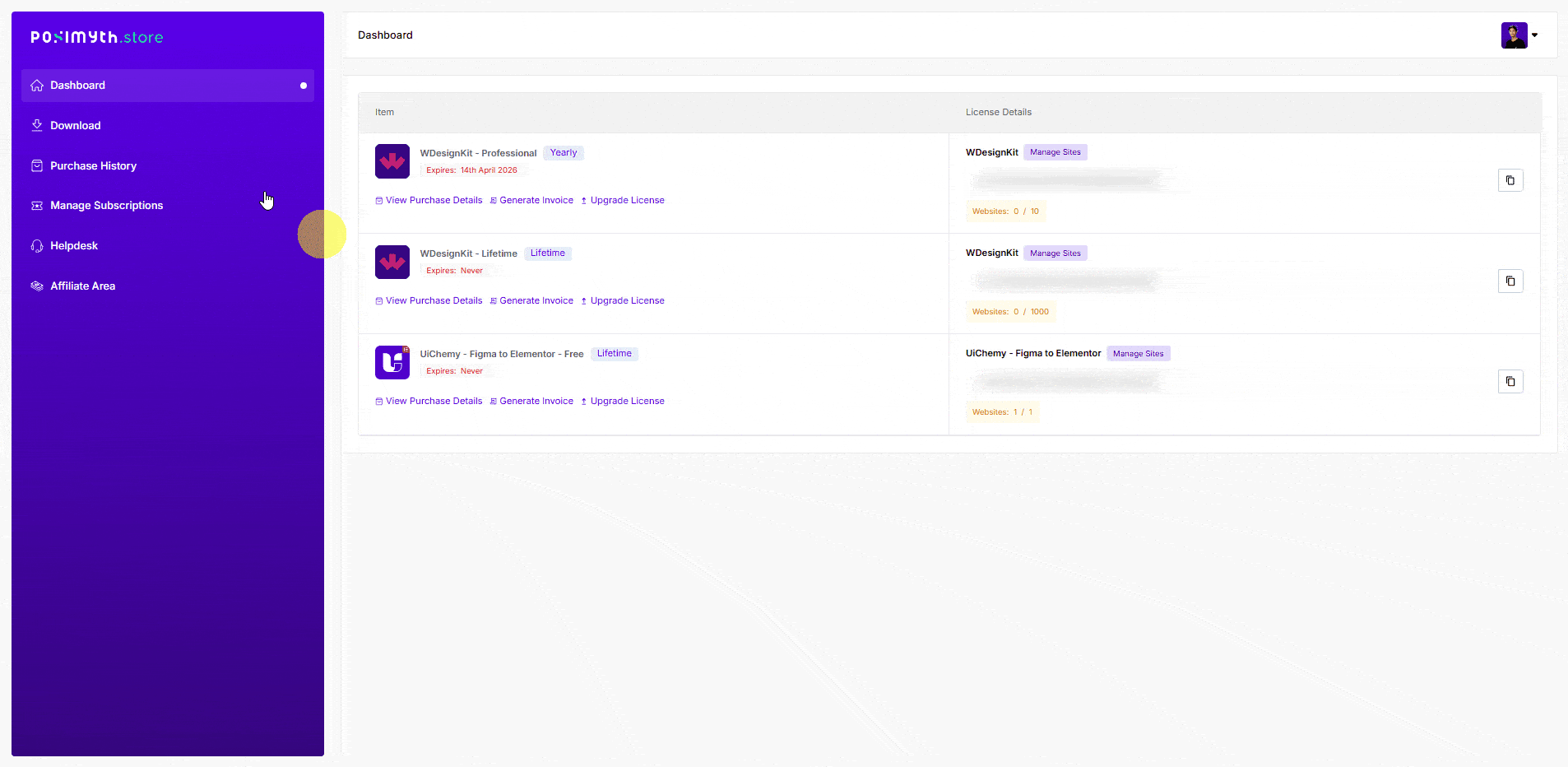Open the Affiliate Area
The width and height of the screenshot is (1568, 767).
point(168,286)
